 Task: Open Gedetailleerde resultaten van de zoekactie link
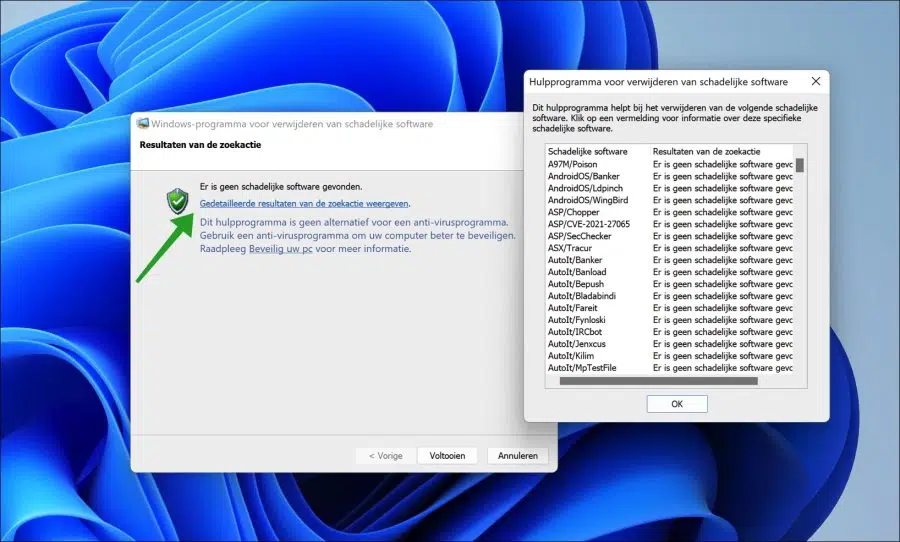(304, 203)
